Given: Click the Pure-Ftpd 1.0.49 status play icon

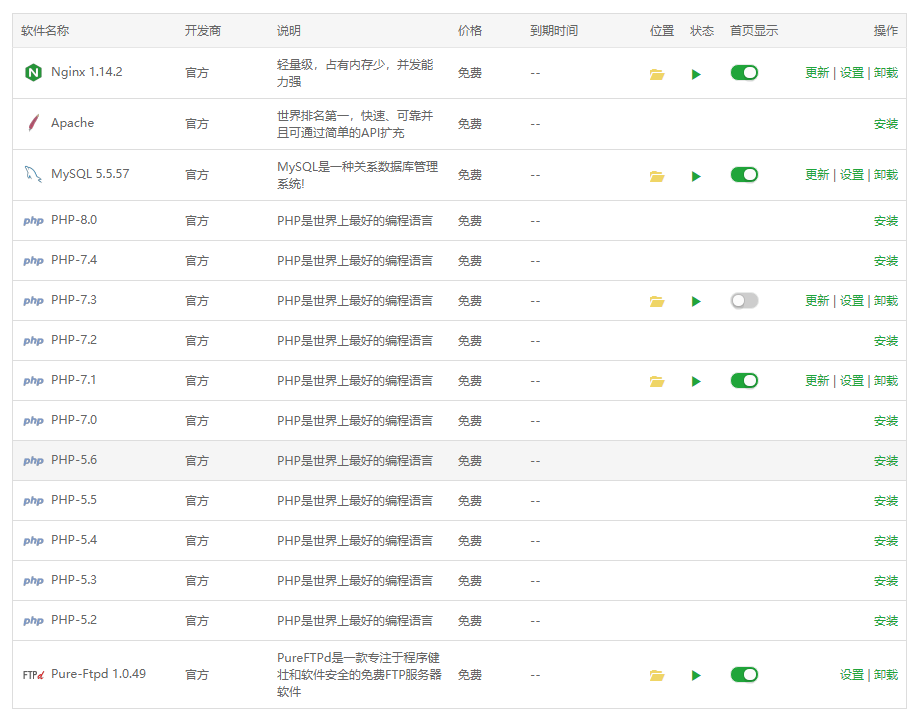Looking at the screenshot, I should click(696, 675).
